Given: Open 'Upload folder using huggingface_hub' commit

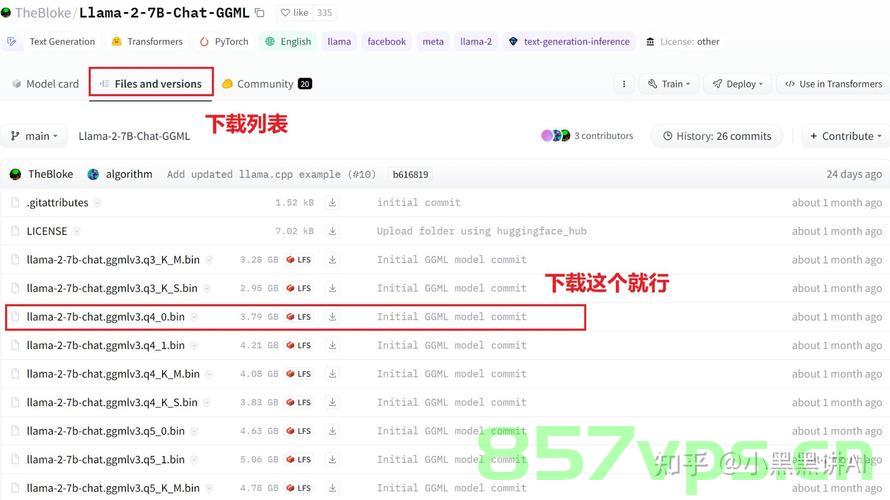Looking at the screenshot, I should pyautogui.click(x=481, y=231).
